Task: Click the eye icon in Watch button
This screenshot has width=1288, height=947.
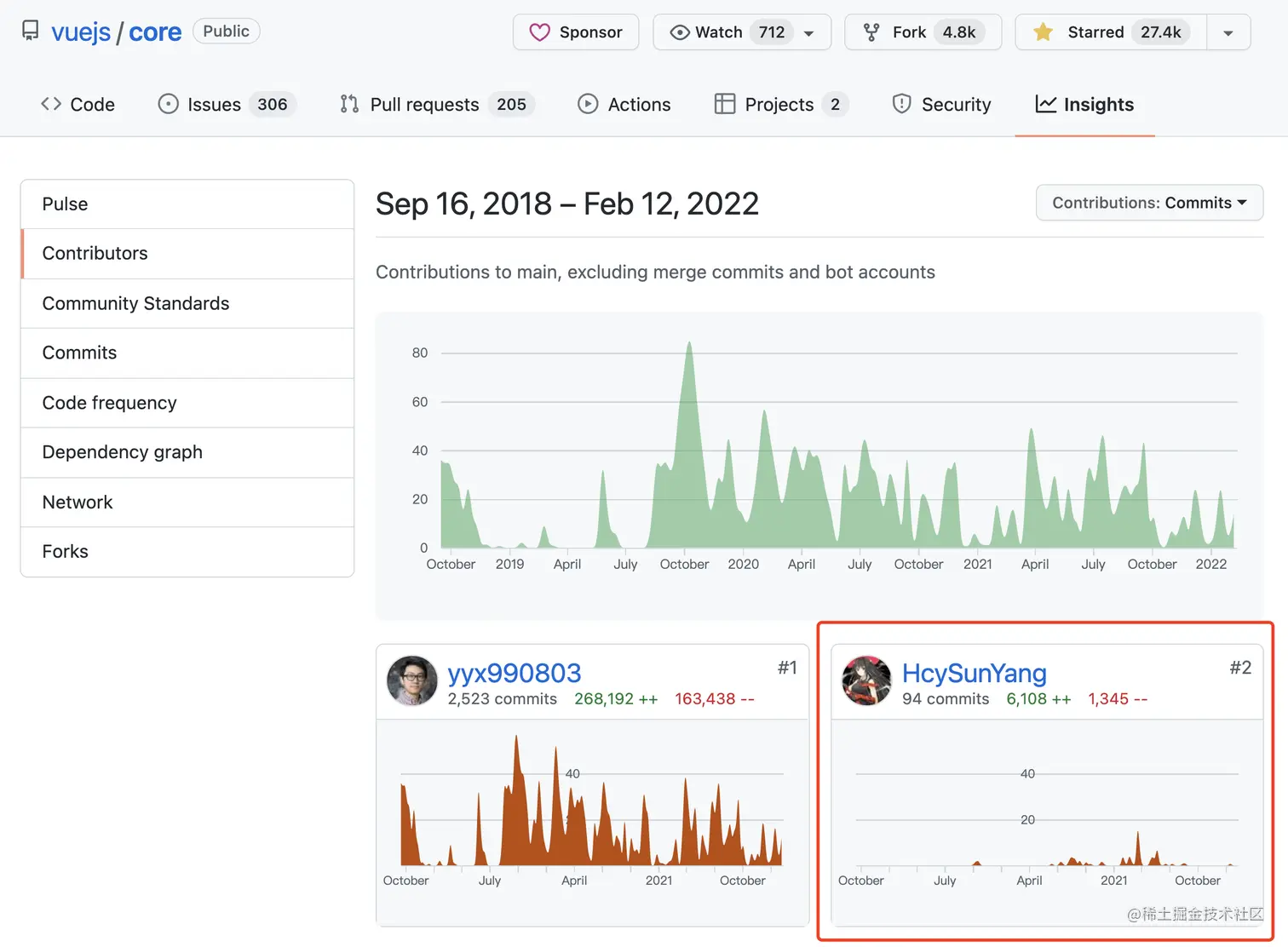Action: [680, 32]
